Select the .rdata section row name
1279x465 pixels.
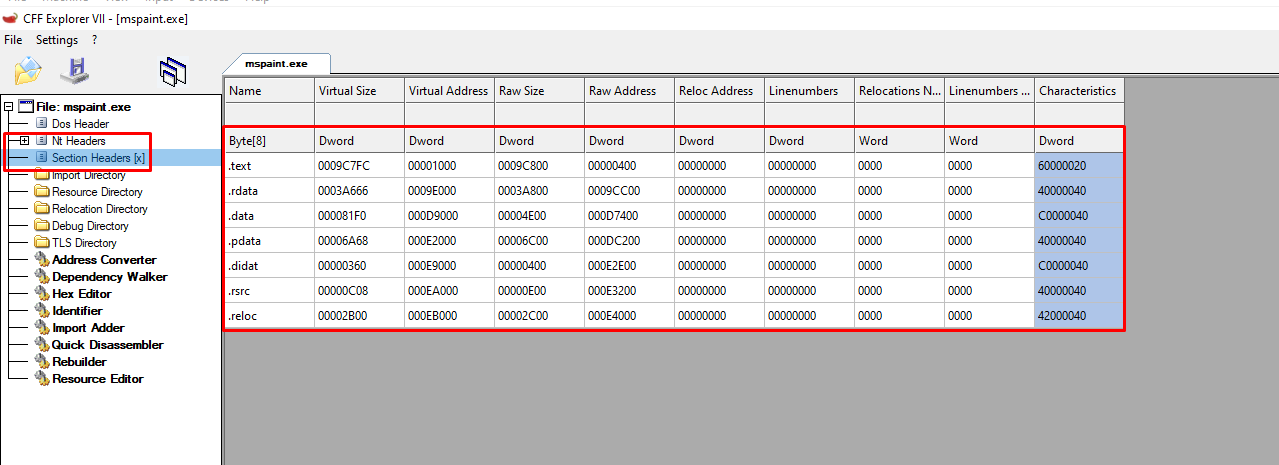[269, 190]
